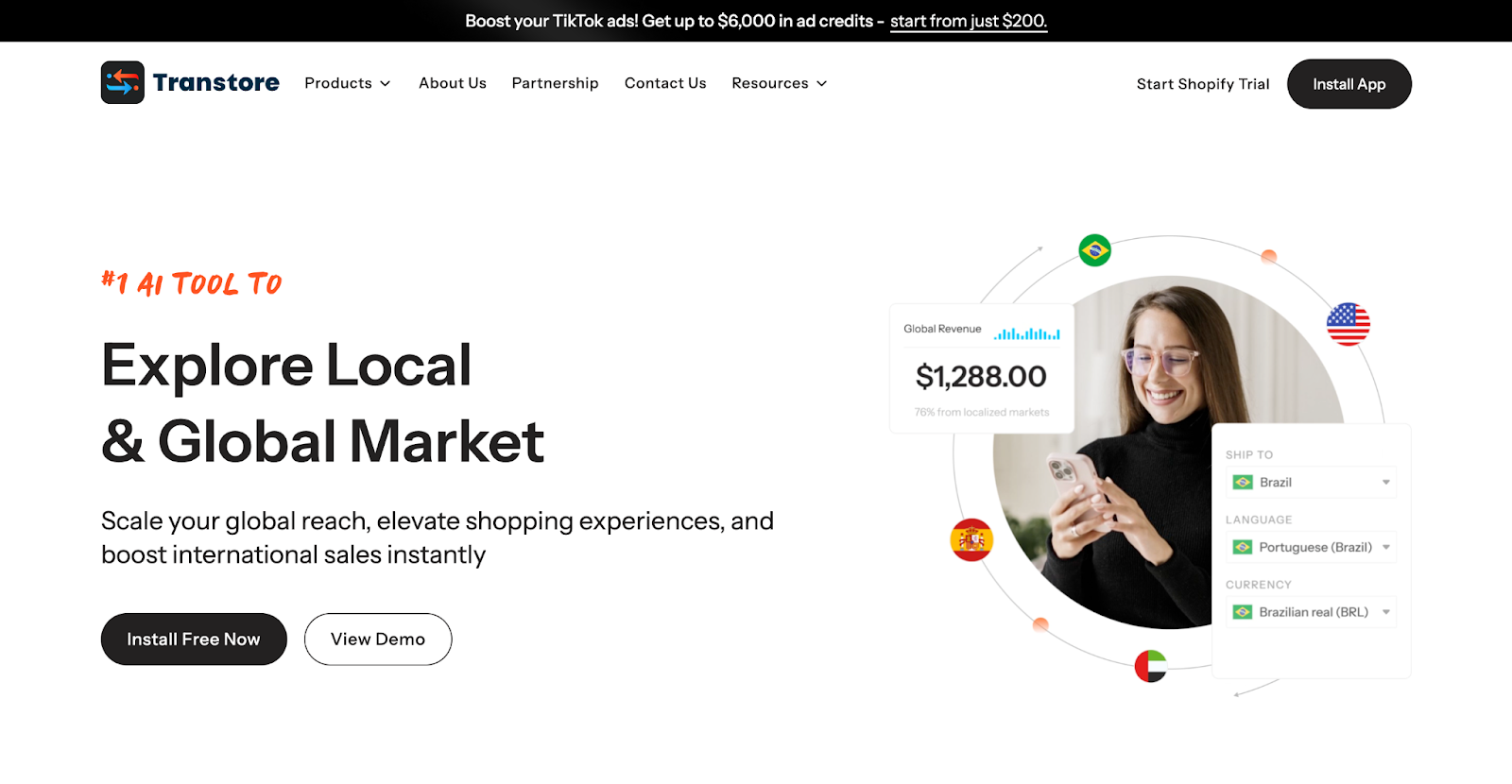Click the chevron next to Products
This screenshot has height=784, width=1512.
click(386, 84)
